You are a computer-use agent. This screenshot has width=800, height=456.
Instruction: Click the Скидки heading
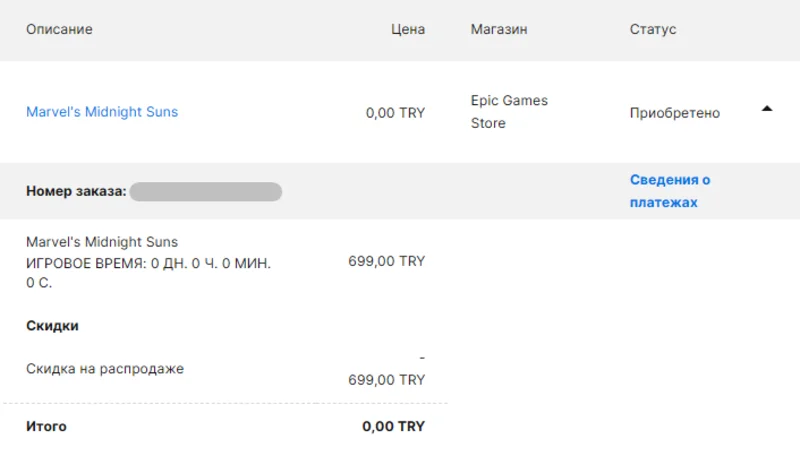click(x=52, y=326)
